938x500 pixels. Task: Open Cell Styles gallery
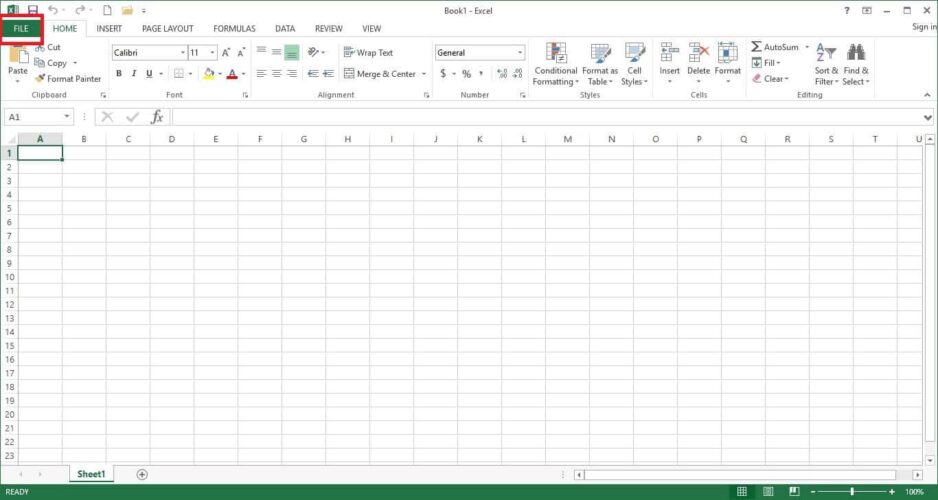[634, 64]
